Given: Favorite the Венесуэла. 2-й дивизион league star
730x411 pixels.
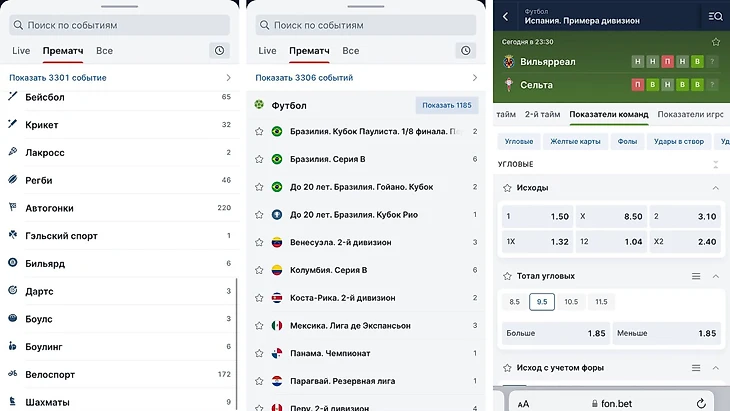Looking at the screenshot, I should click(x=260, y=242).
